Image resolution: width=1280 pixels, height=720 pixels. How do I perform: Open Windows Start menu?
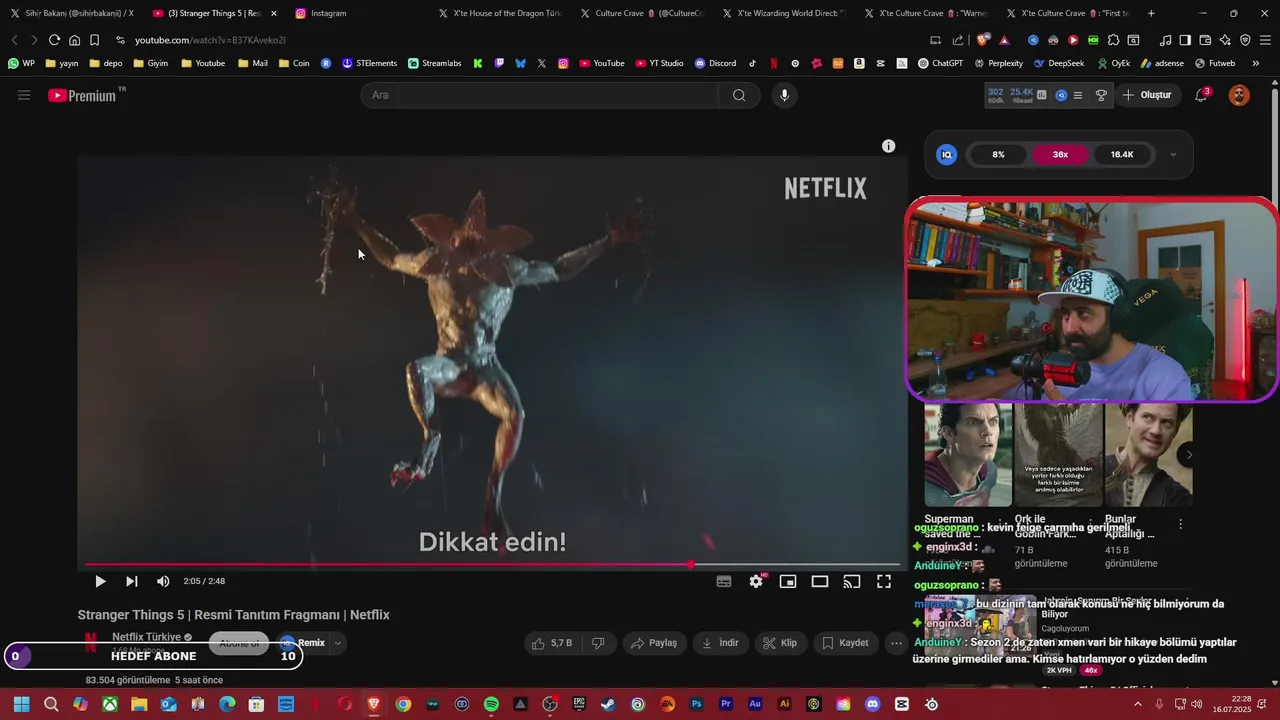[x=21, y=704]
